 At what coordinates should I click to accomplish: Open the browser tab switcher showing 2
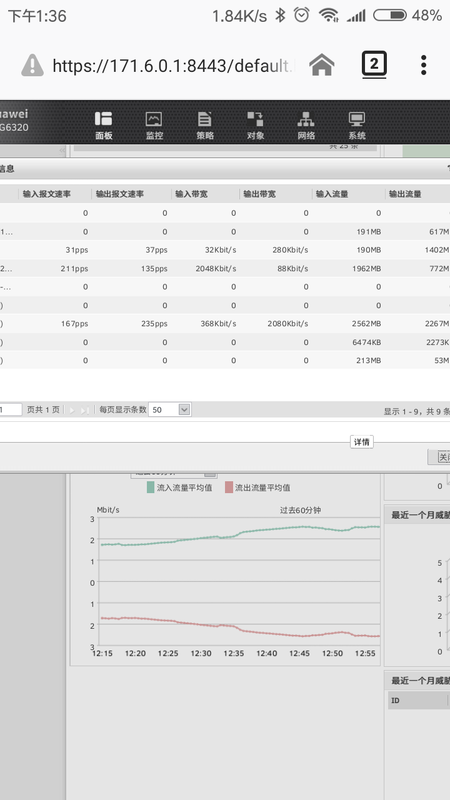pyautogui.click(x=374, y=65)
